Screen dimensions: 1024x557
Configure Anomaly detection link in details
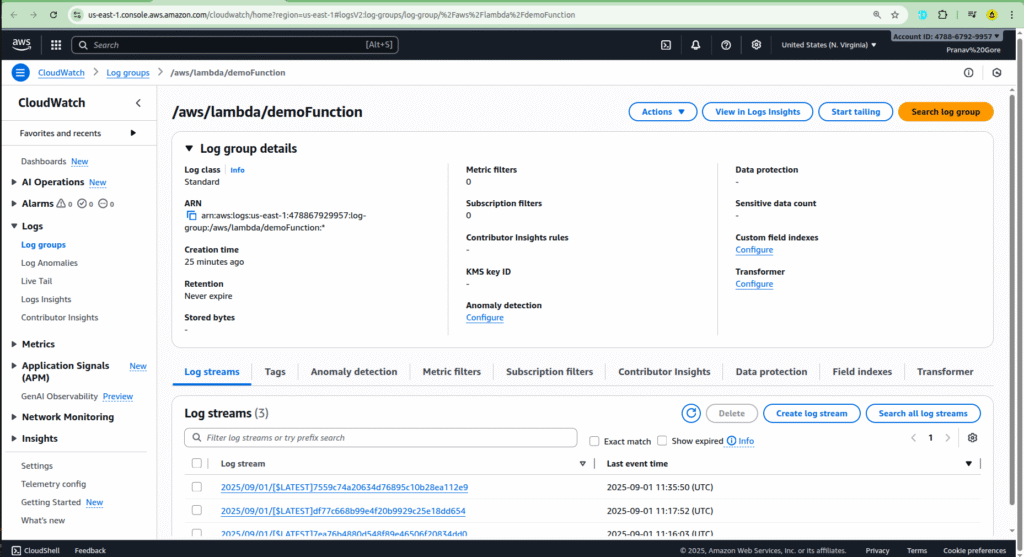pos(485,317)
